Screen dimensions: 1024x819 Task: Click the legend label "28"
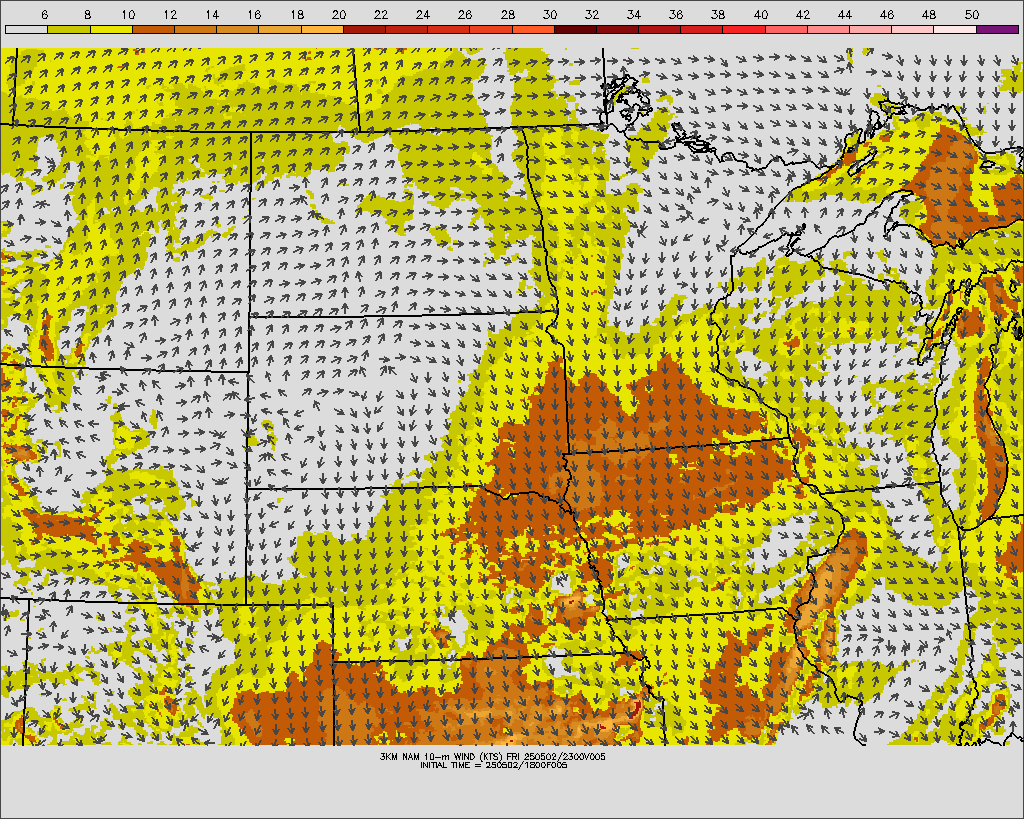click(507, 14)
